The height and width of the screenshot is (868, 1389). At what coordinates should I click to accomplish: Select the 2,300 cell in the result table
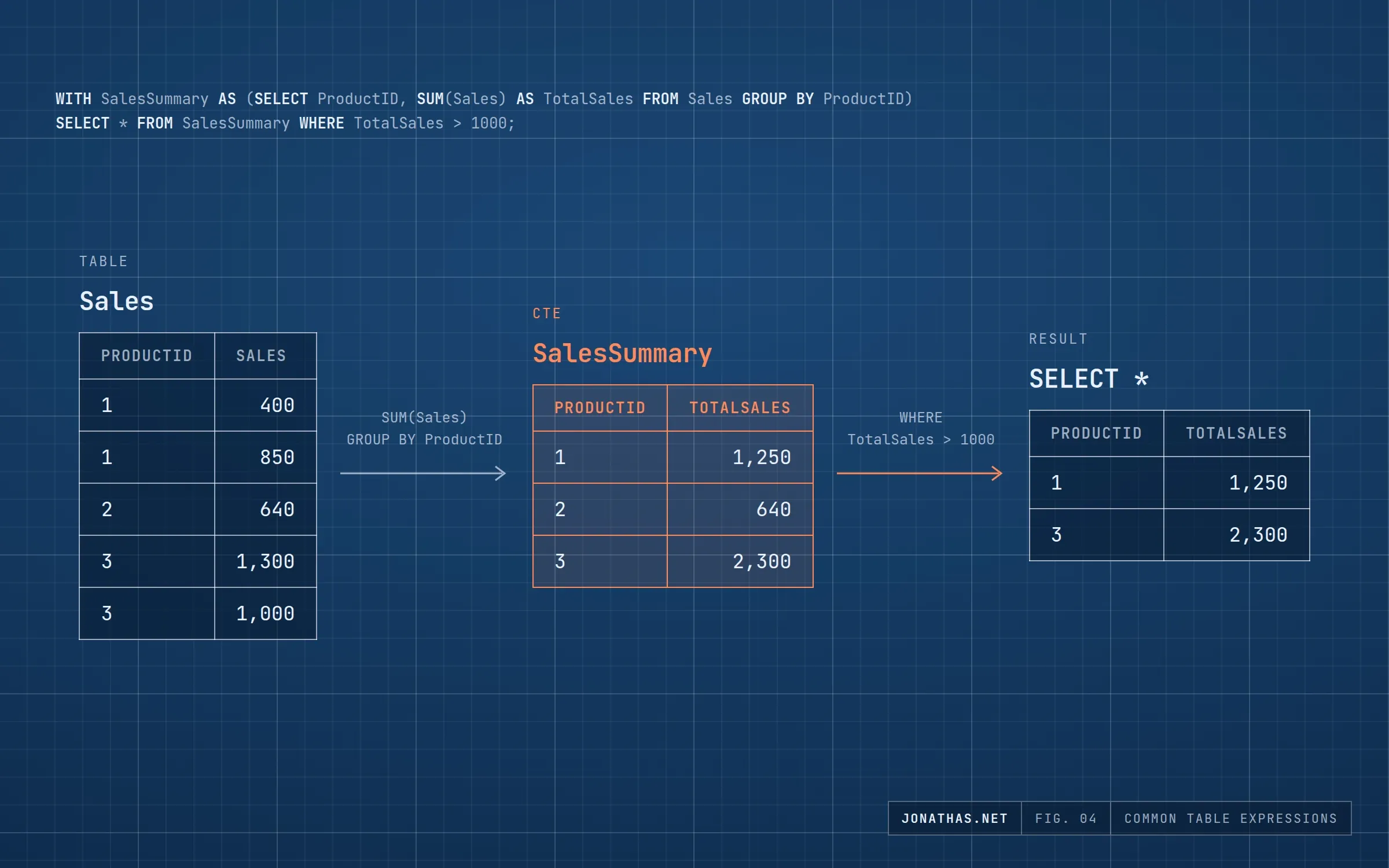[x=1237, y=535]
